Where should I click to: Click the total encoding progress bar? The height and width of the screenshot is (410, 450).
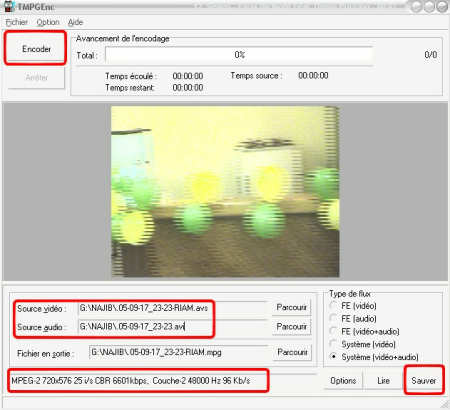239,55
